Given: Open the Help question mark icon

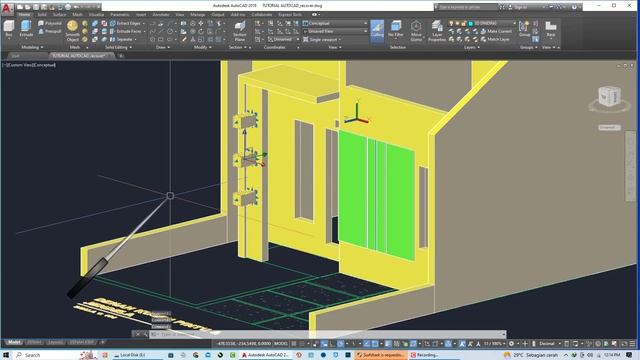Looking at the screenshot, I should click(574, 7).
